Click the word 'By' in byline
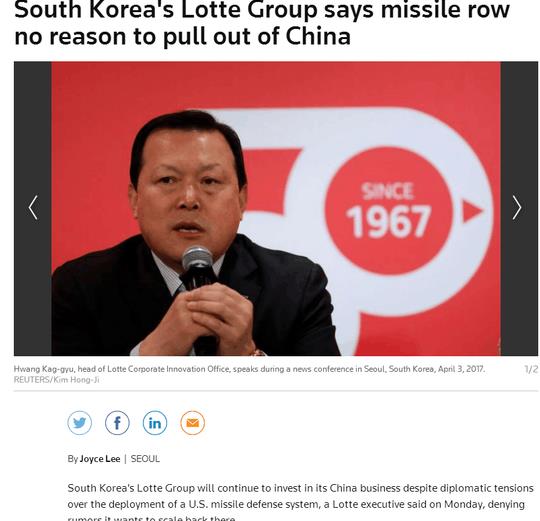 click(72, 459)
